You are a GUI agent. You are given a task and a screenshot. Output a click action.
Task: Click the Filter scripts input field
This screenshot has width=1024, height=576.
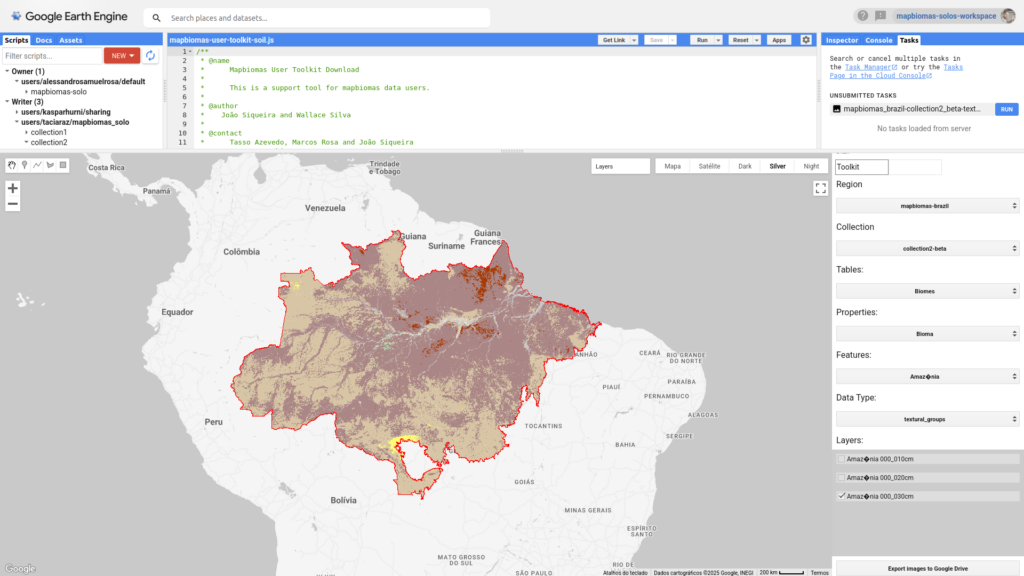(x=52, y=56)
